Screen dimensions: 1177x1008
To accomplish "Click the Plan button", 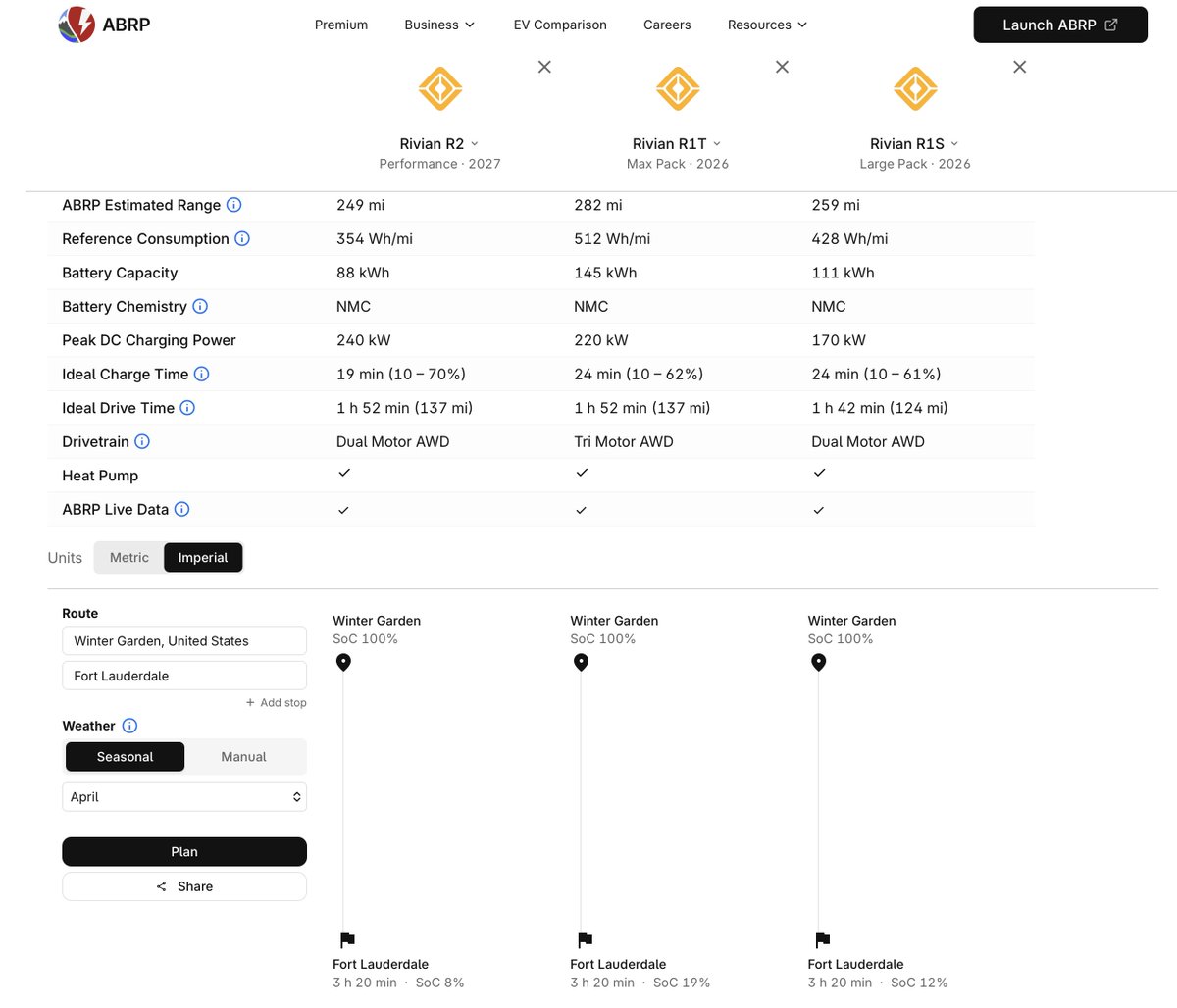I will pos(184,851).
